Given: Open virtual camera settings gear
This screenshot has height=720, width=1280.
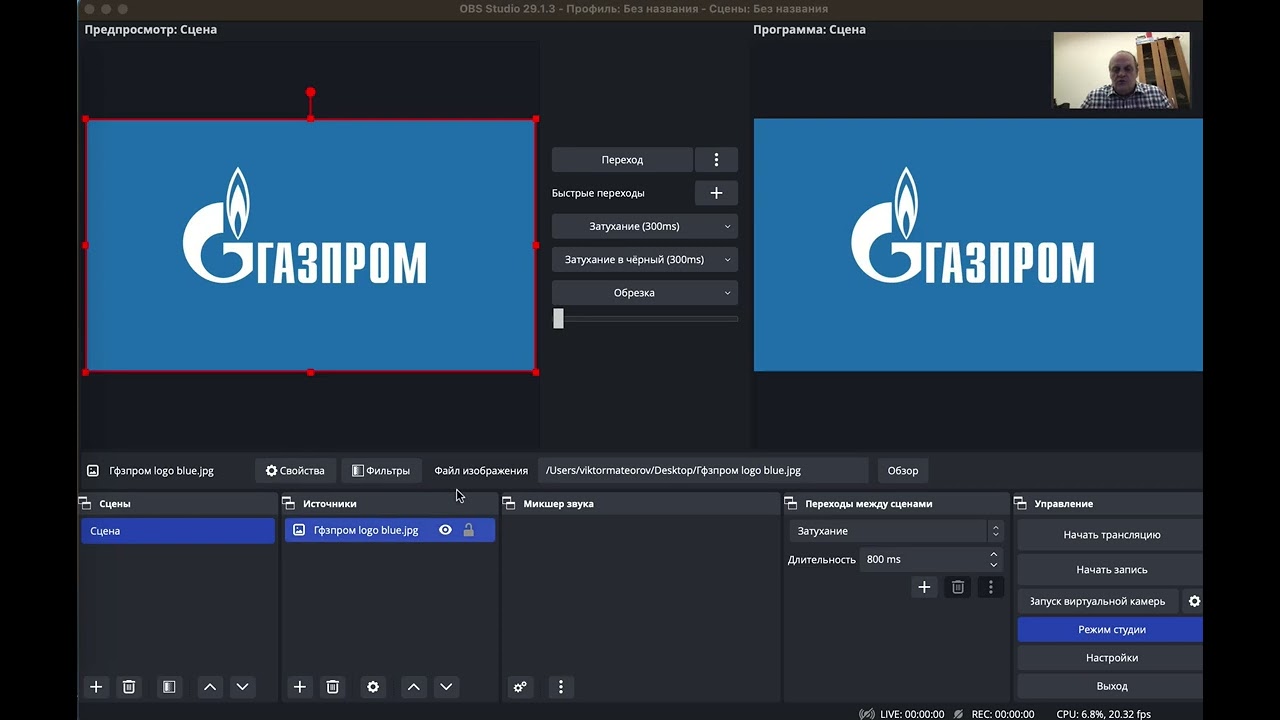Looking at the screenshot, I should (1194, 601).
